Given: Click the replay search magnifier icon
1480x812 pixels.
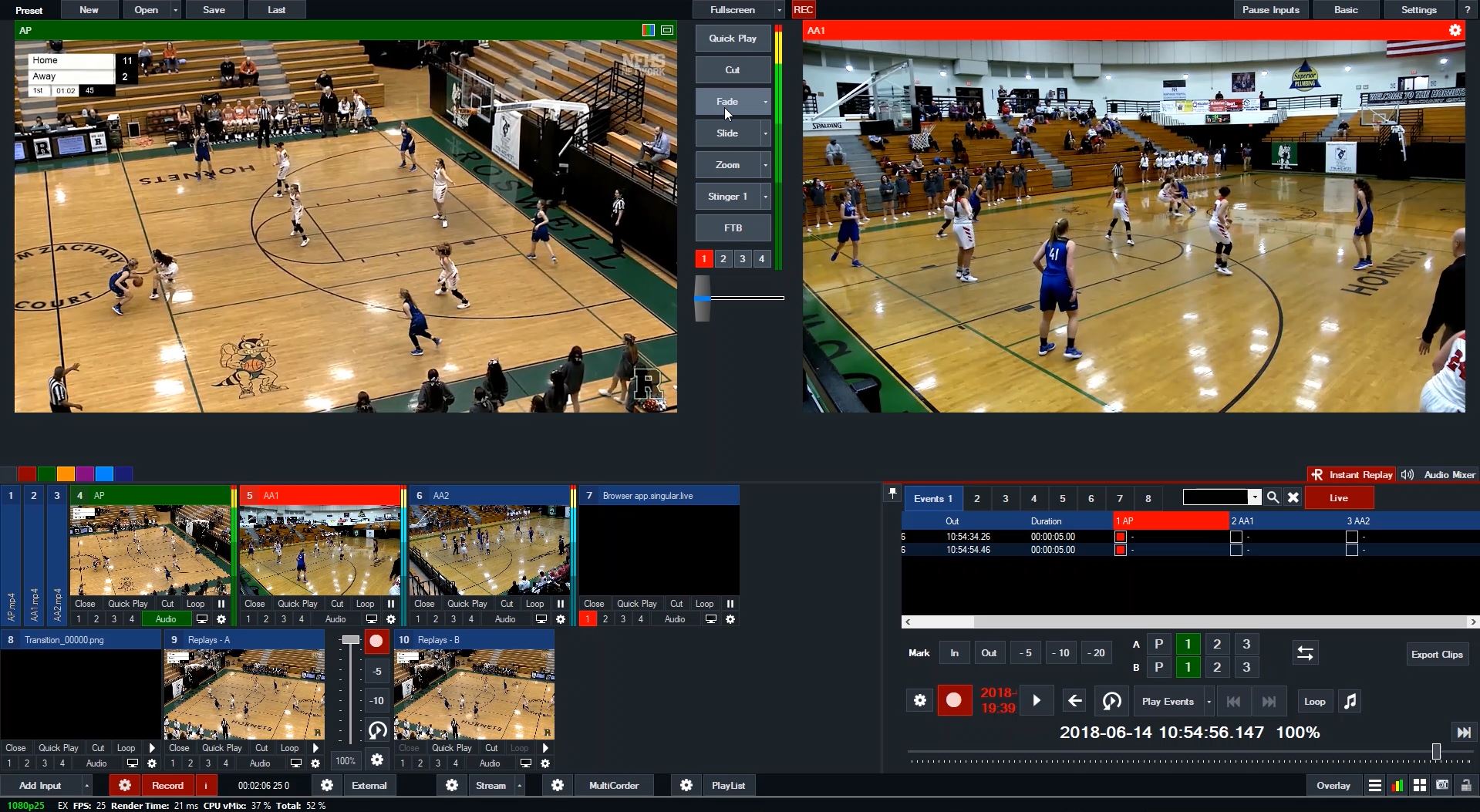Looking at the screenshot, I should [x=1273, y=498].
